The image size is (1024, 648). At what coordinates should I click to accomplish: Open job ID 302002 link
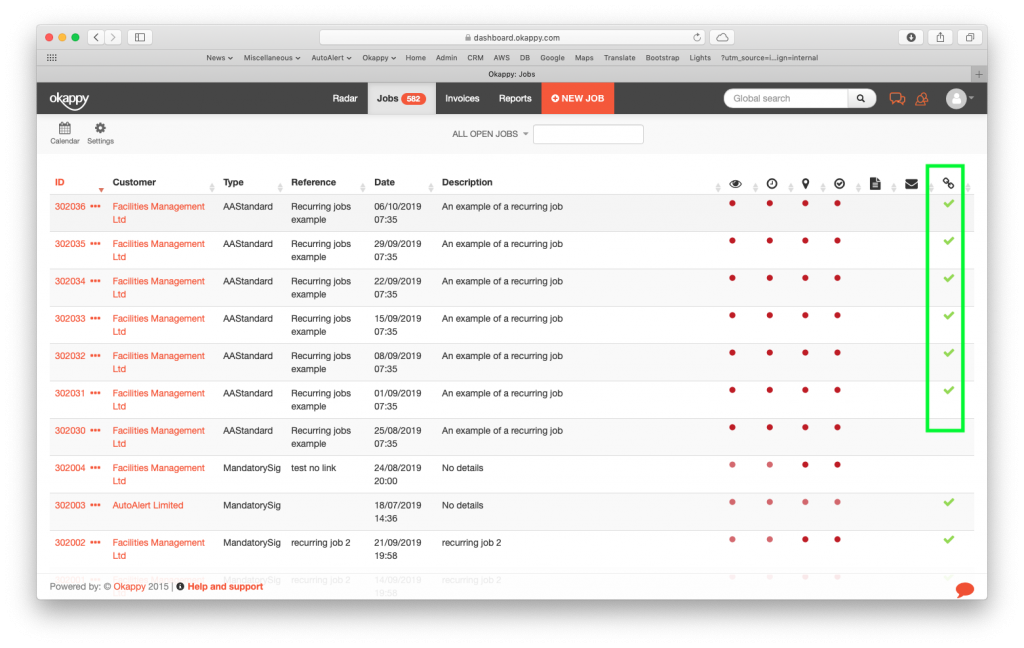(x=70, y=543)
